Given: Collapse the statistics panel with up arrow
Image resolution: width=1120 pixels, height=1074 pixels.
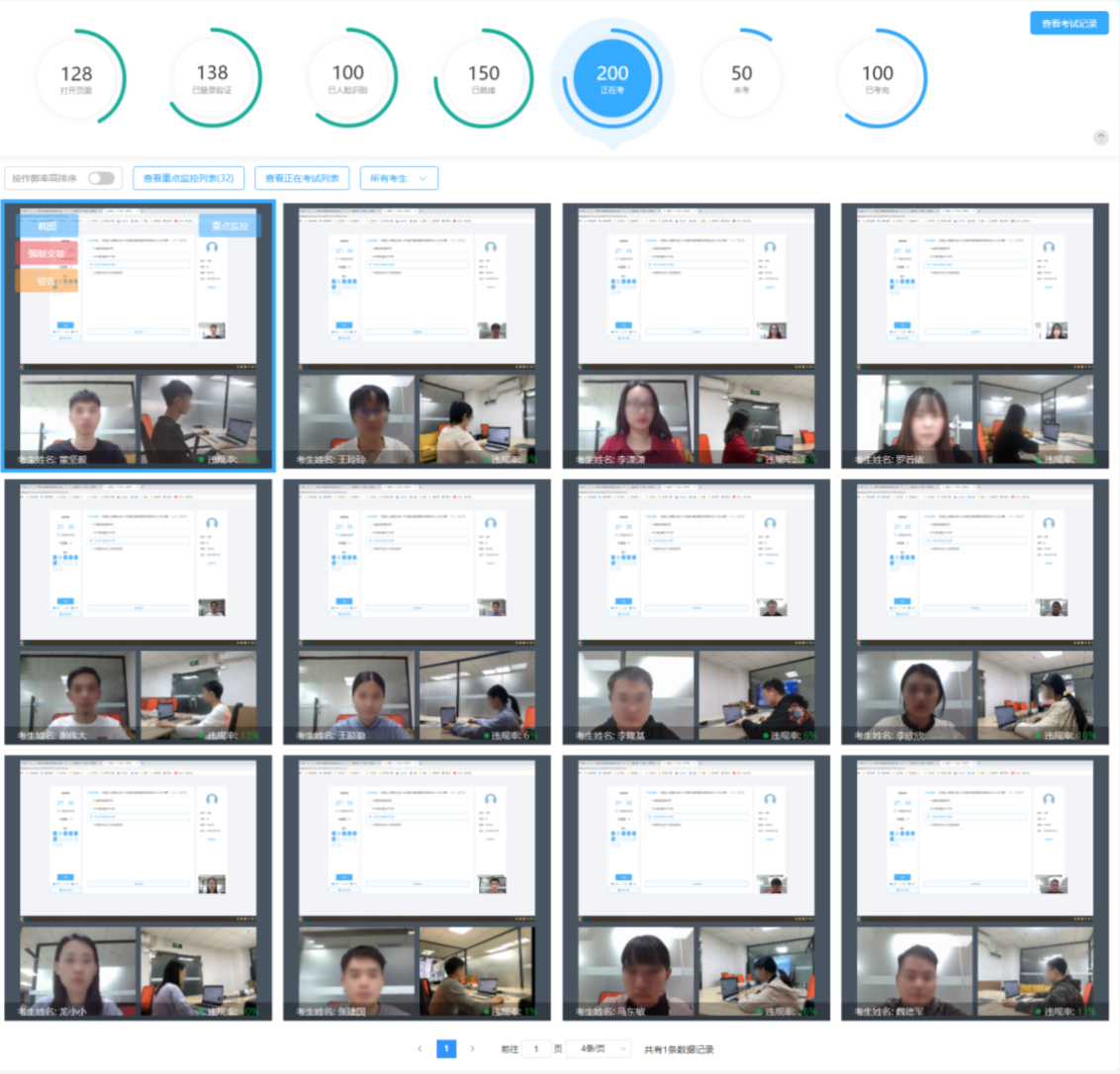Looking at the screenshot, I should (x=1100, y=137).
